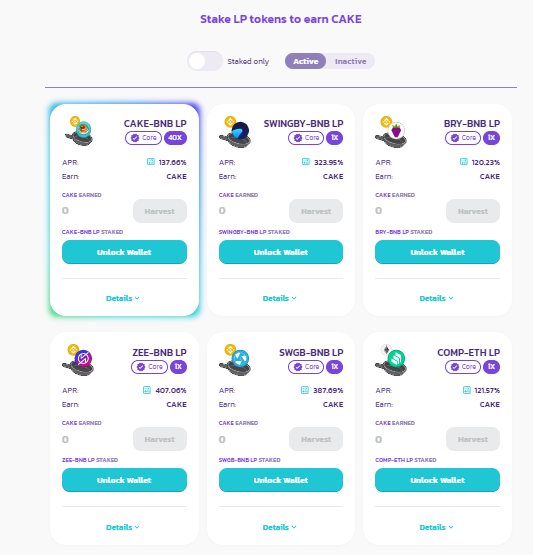Screen dimensions: 533x555
Task: Click the Core badge on SWGB-BNB LP
Action: pos(306,367)
